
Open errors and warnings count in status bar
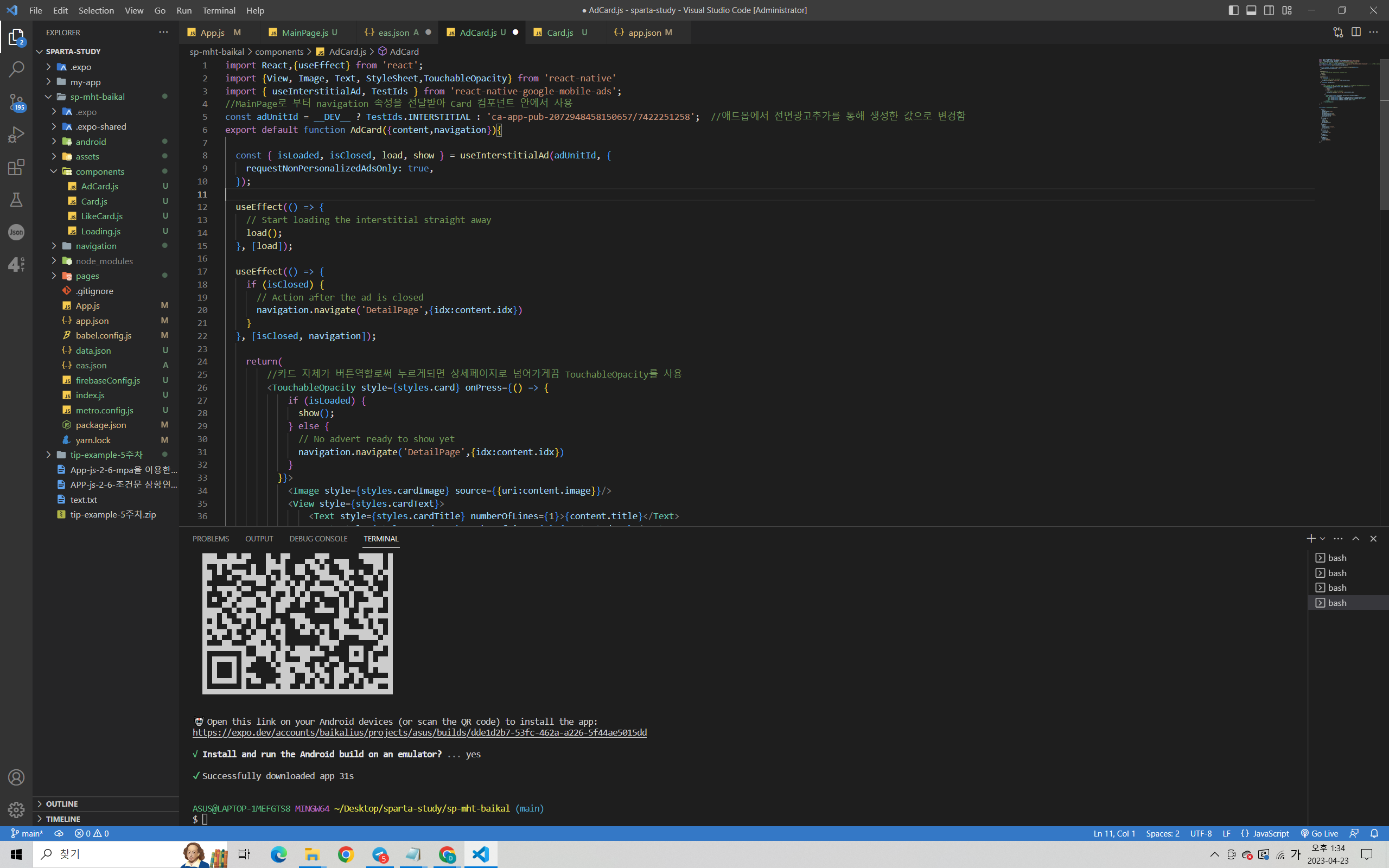pyautogui.click(x=92, y=834)
